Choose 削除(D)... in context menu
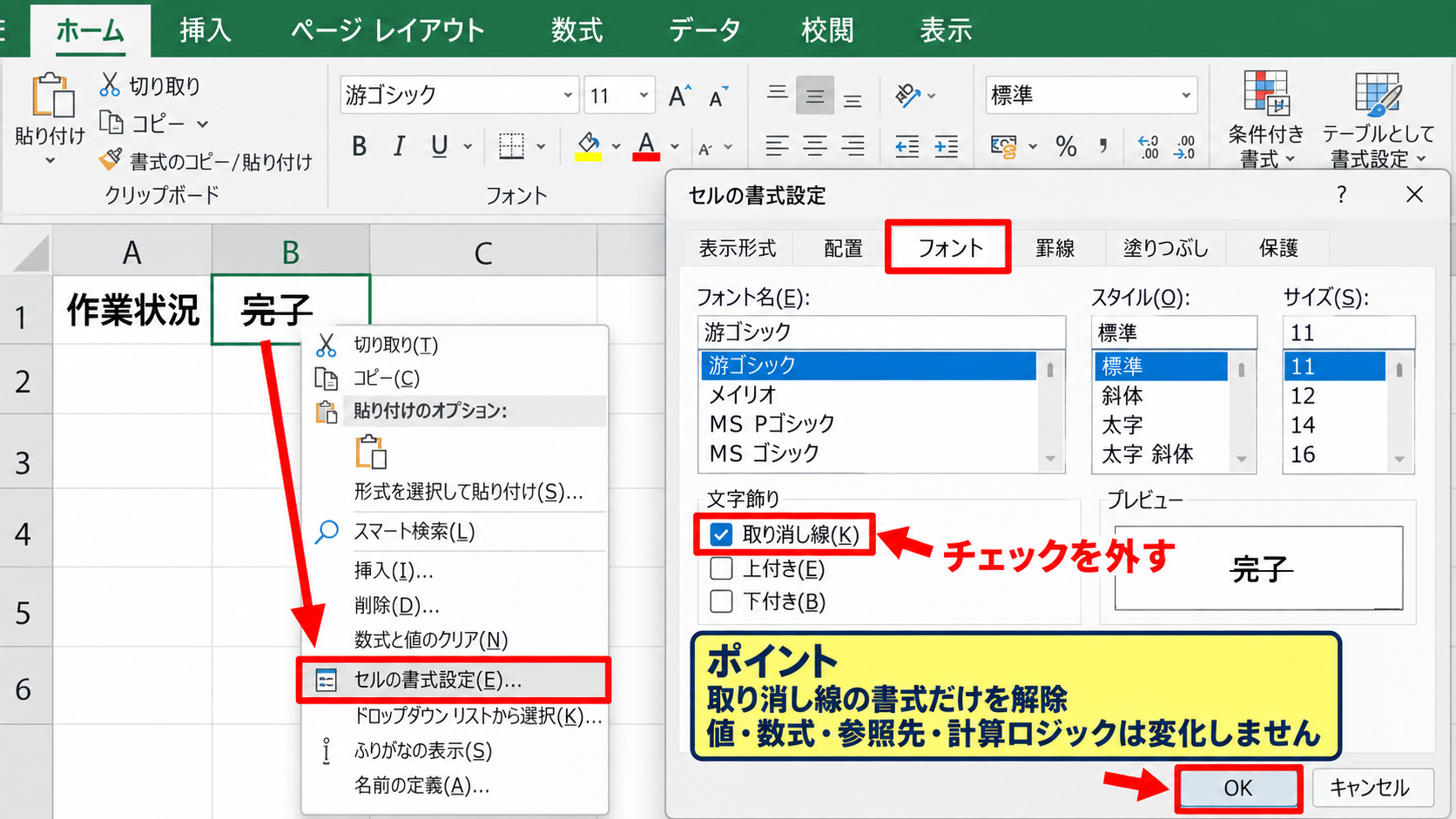1456x819 pixels. tap(454, 605)
